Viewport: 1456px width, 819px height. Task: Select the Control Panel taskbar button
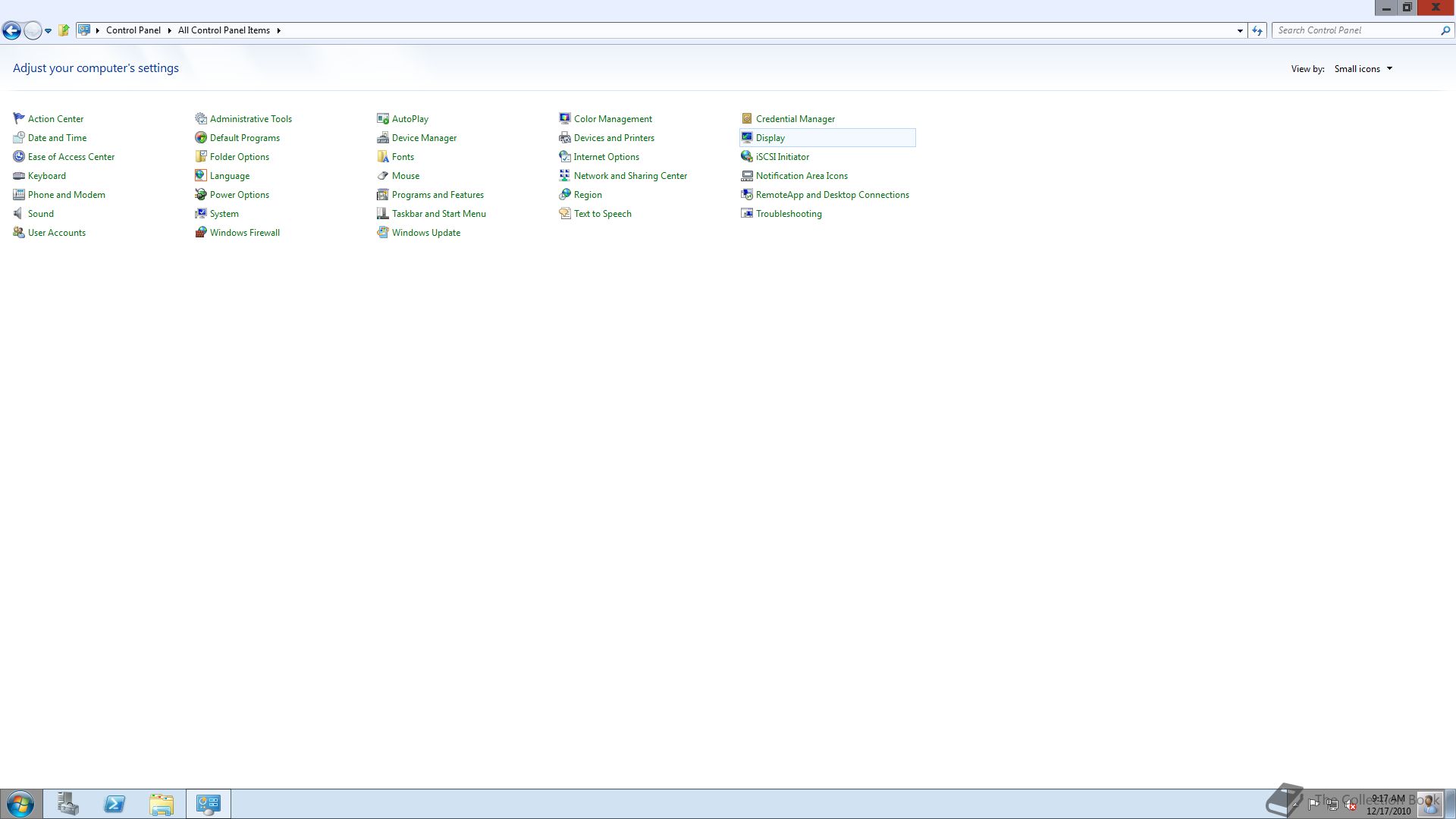[x=209, y=804]
